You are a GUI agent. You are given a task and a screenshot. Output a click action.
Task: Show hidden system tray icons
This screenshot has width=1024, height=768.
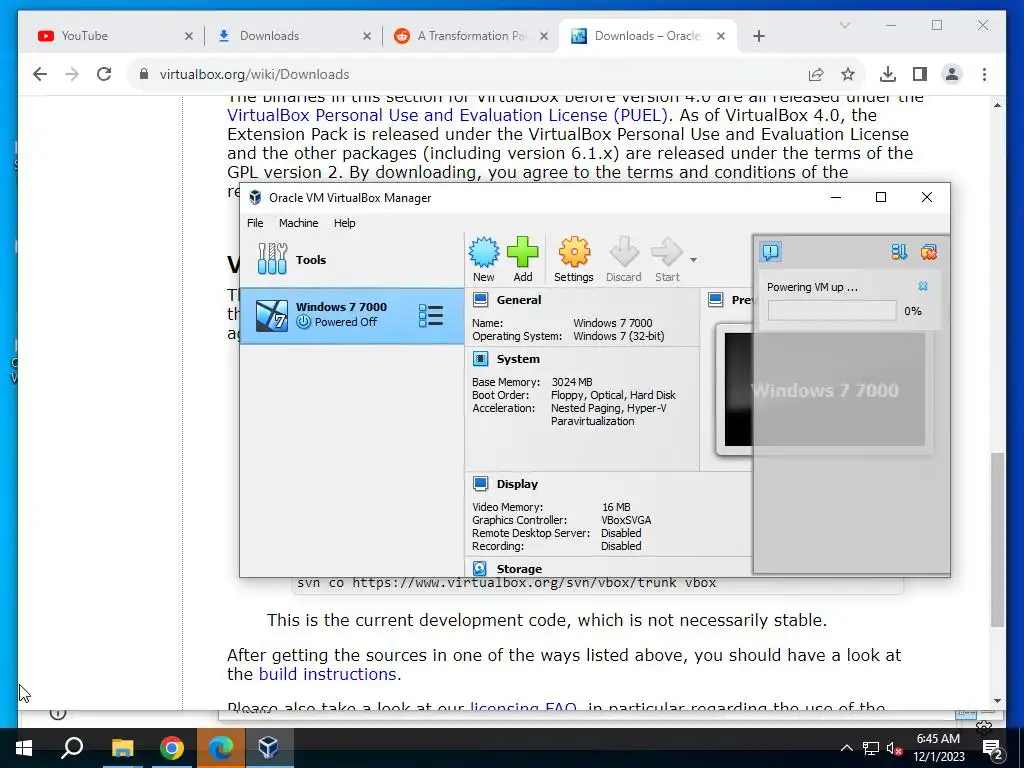pyautogui.click(x=846, y=748)
